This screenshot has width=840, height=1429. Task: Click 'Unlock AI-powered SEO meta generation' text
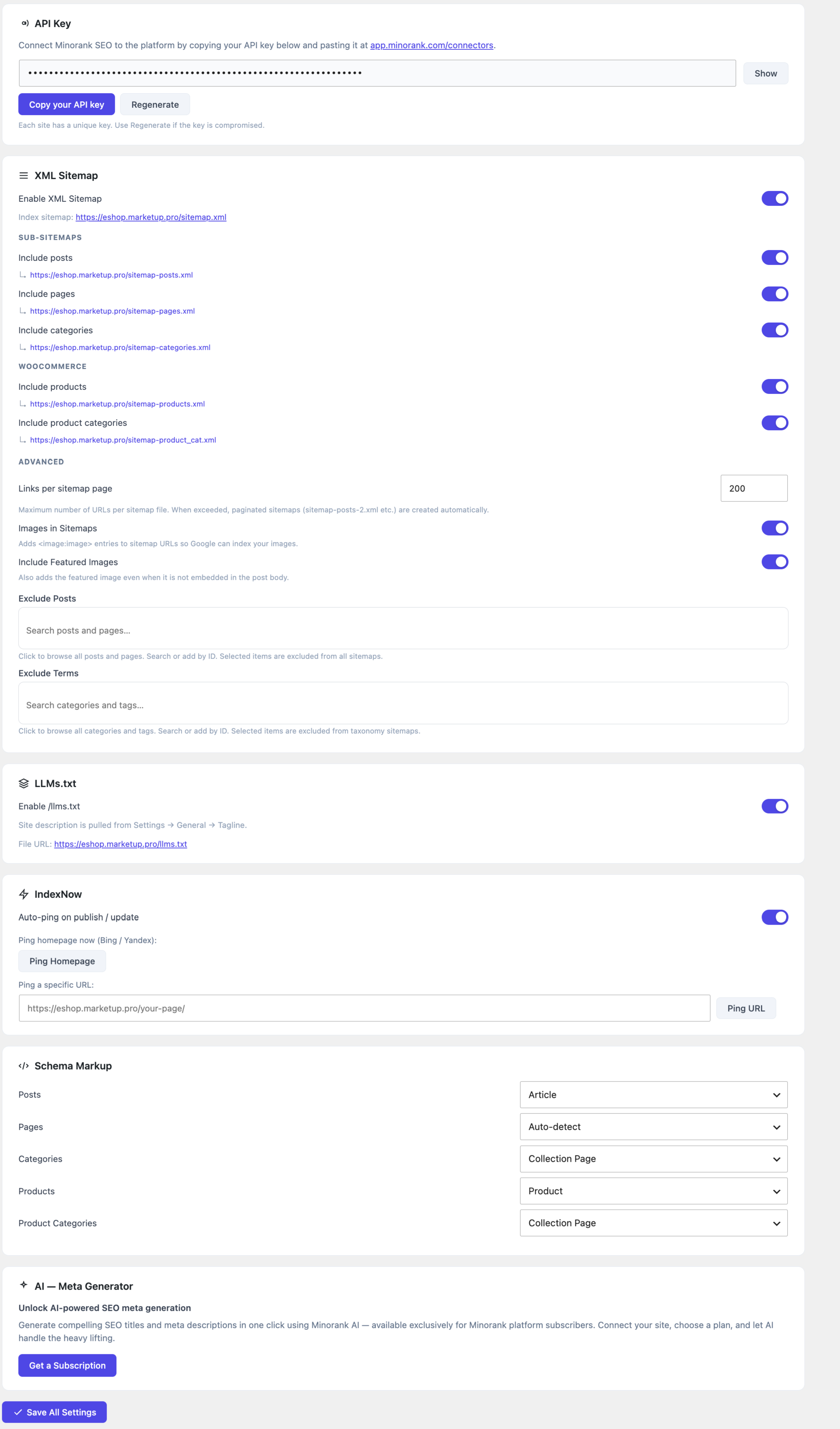point(104,1307)
